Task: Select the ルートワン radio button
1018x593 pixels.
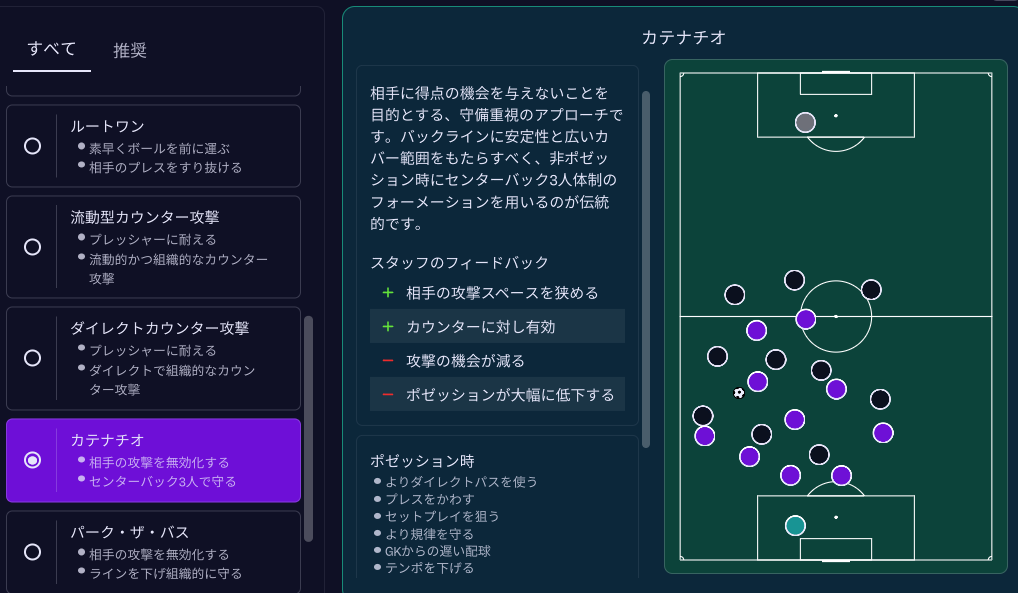Action: tap(33, 145)
